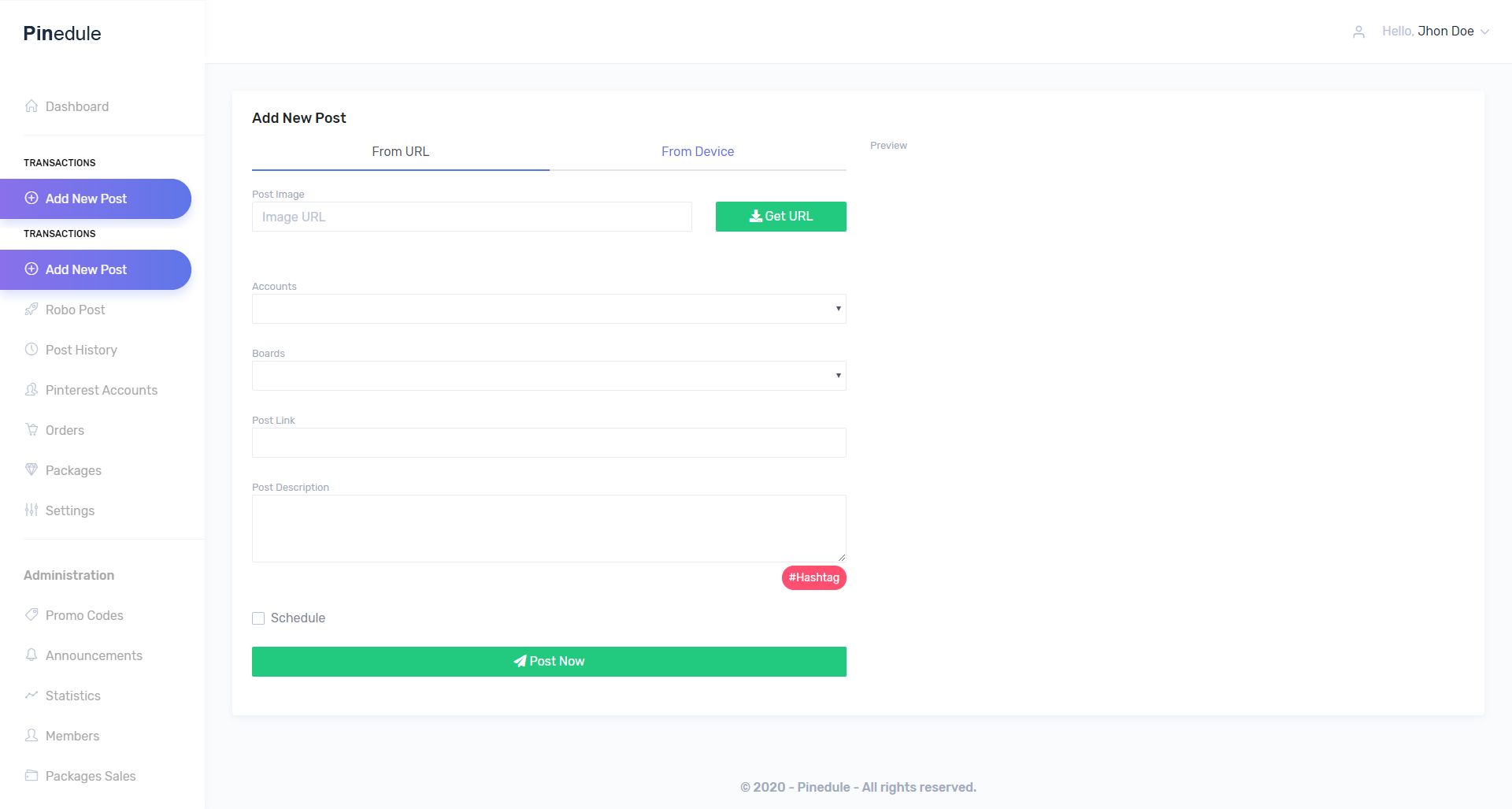This screenshot has height=809, width=1512.
Task: Toggle the Schedule checkbox
Action: pyautogui.click(x=258, y=618)
